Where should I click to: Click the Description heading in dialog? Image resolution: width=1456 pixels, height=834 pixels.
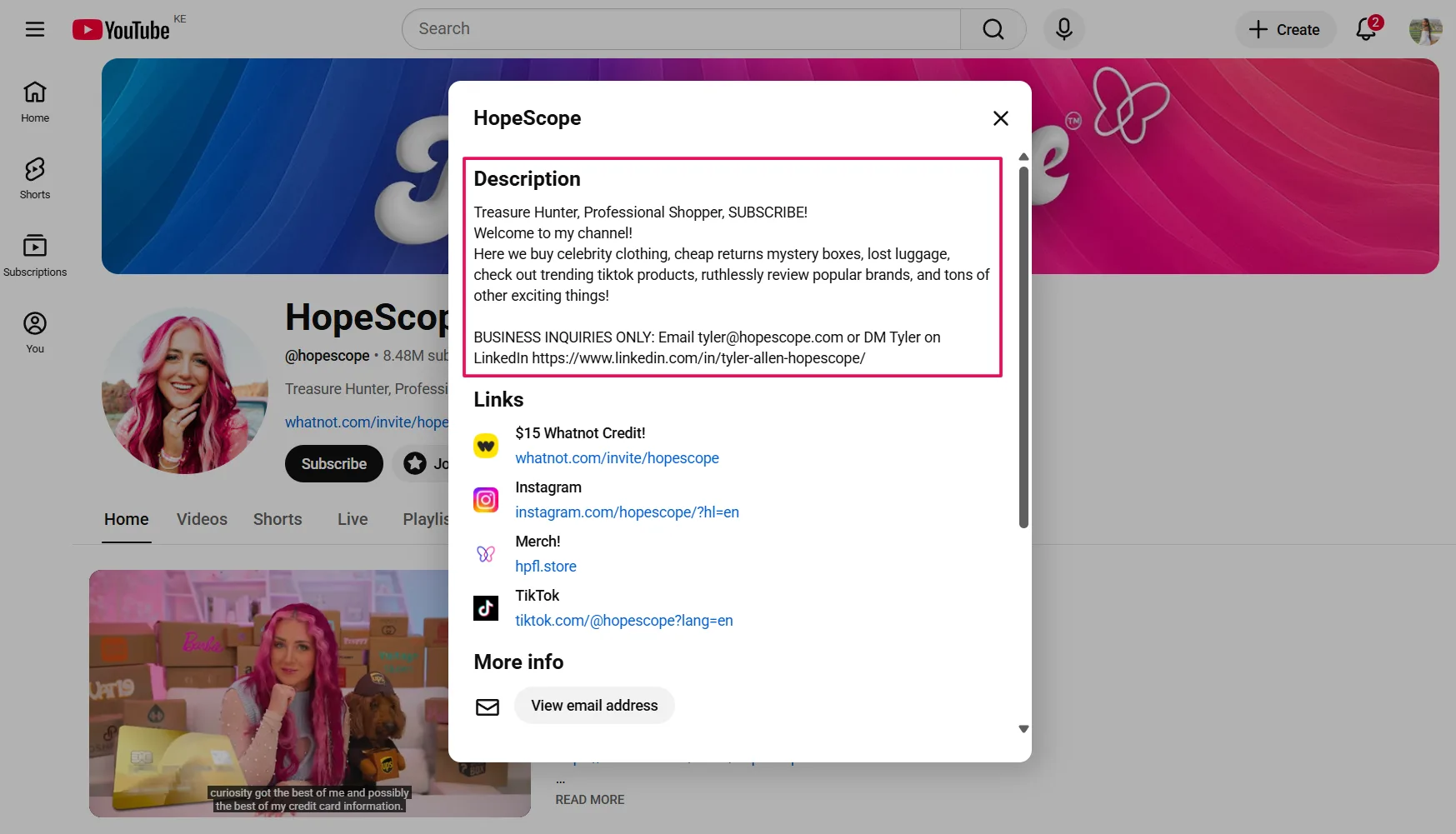[x=527, y=179]
